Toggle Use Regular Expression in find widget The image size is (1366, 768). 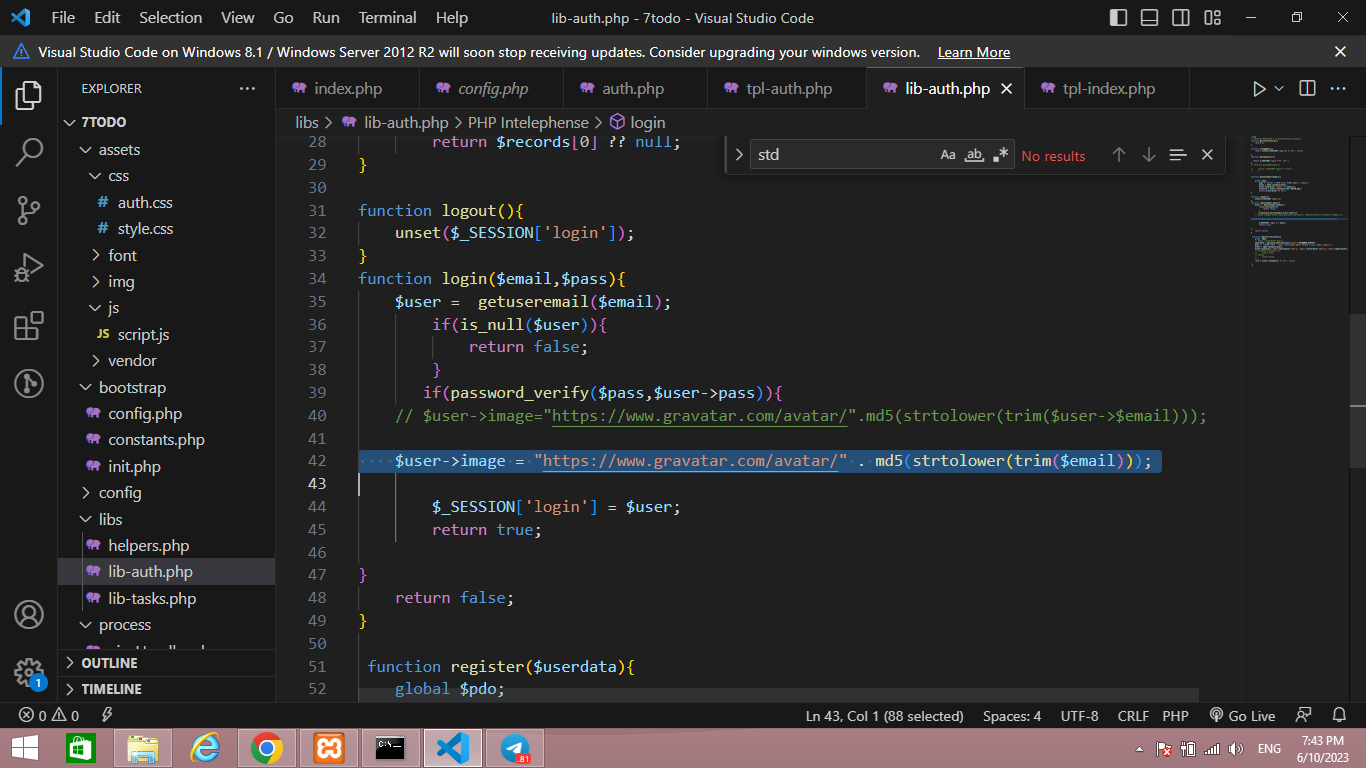1000,155
